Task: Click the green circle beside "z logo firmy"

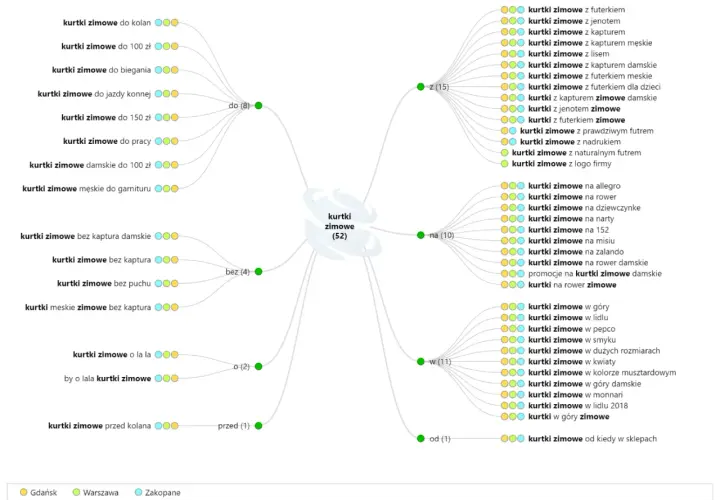Action: click(505, 164)
